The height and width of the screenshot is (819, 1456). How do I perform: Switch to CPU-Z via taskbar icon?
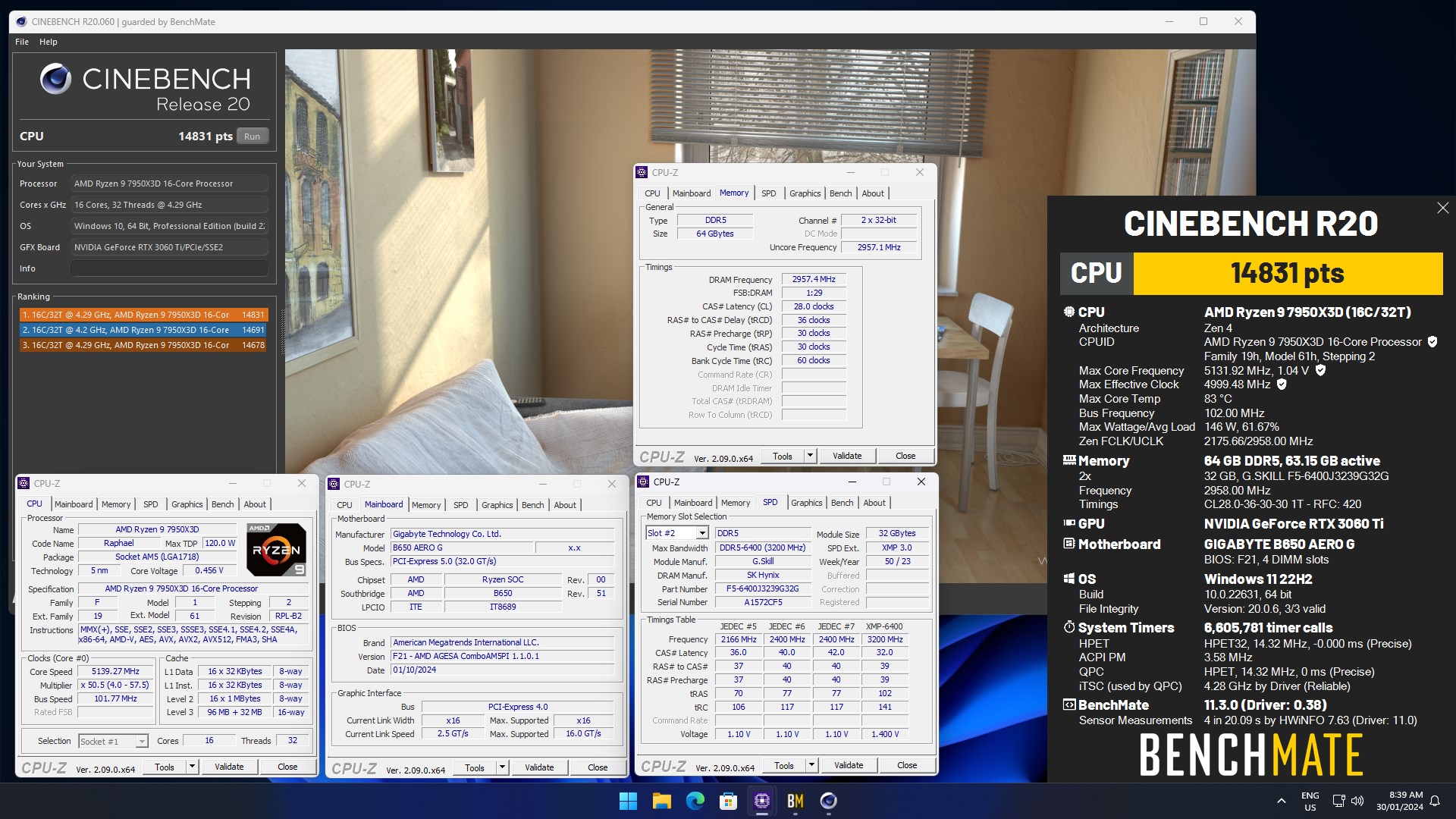761,801
